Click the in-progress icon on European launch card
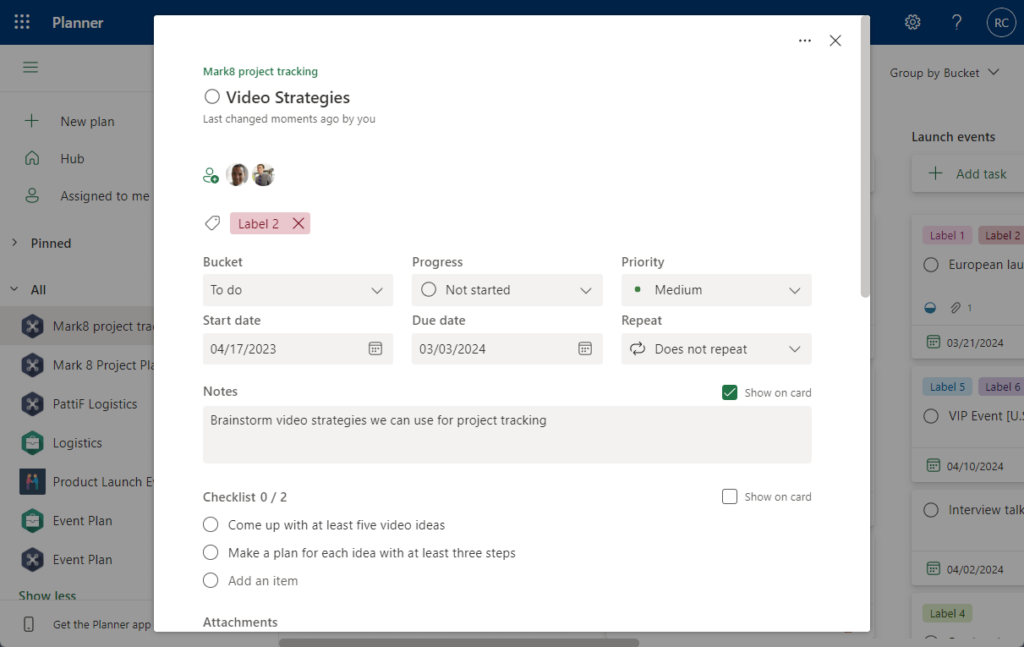The image size is (1024, 647). [931, 308]
